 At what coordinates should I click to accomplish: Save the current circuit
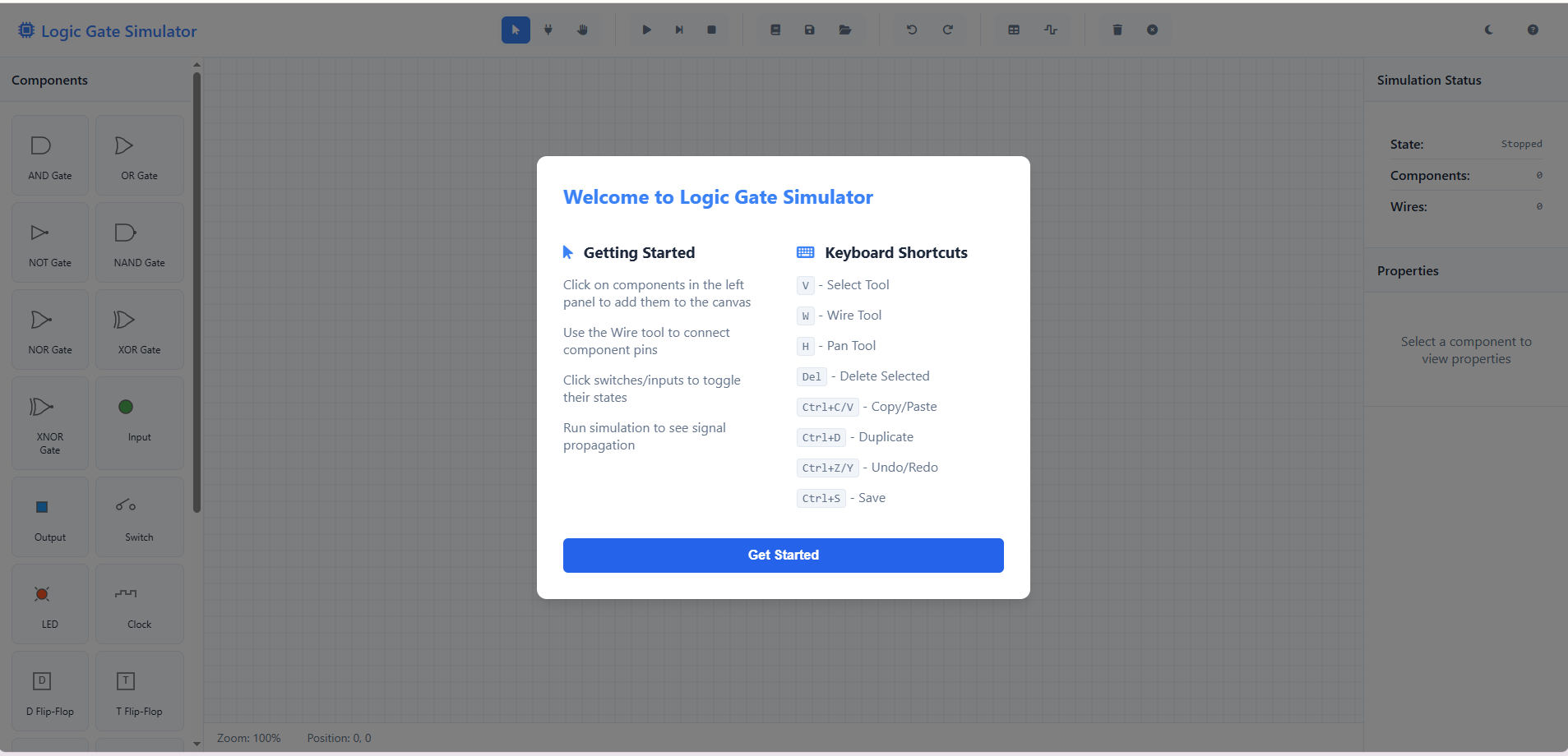point(809,30)
